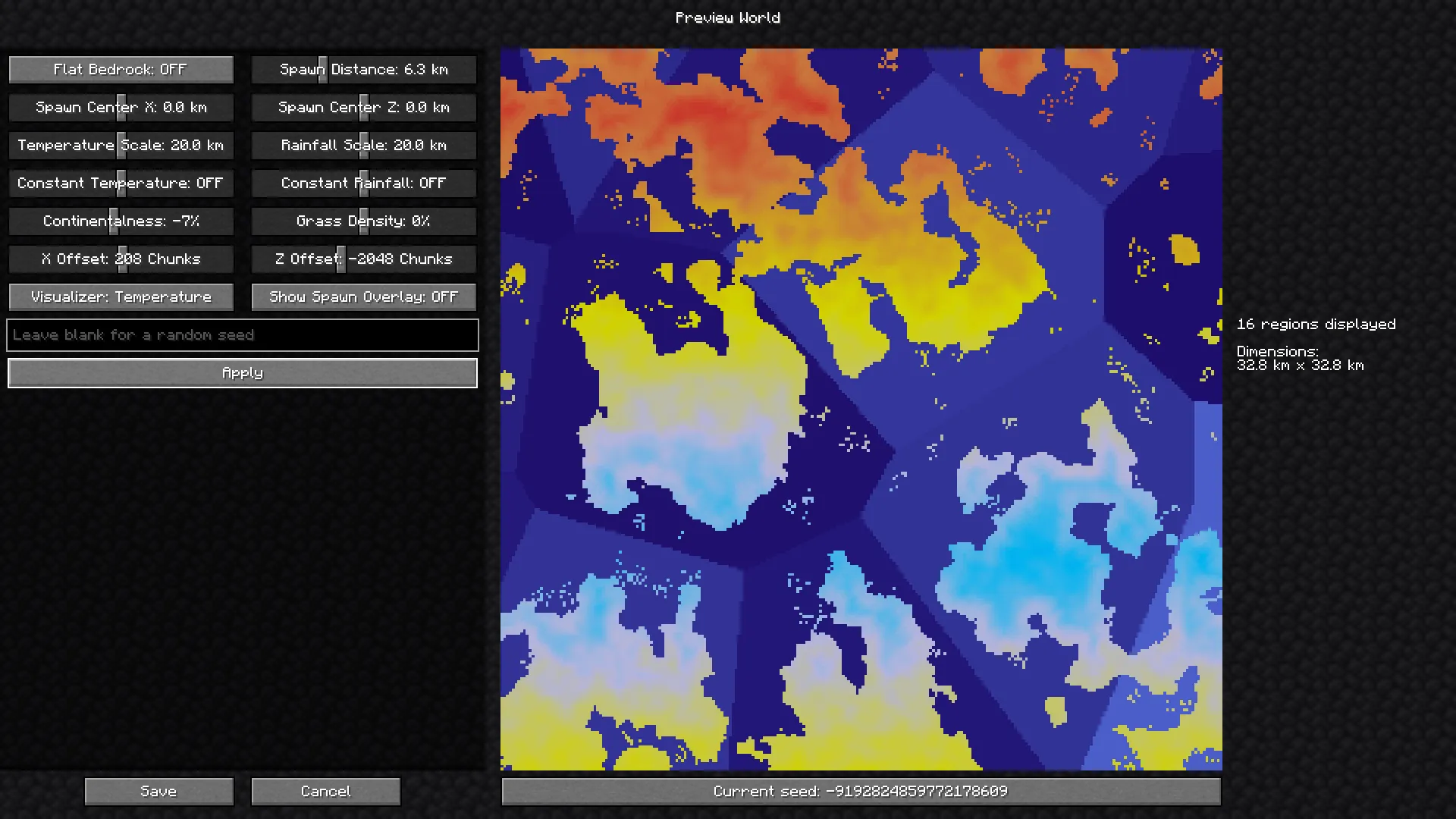Click the random seed input field
Viewport: 1456px width, 819px height.
[242, 334]
